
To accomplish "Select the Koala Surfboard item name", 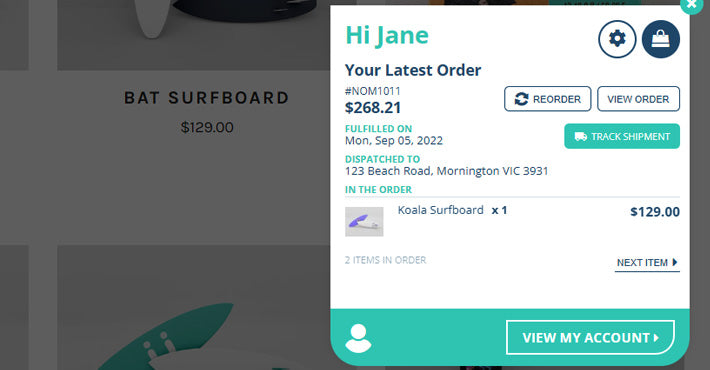I will [441, 210].
